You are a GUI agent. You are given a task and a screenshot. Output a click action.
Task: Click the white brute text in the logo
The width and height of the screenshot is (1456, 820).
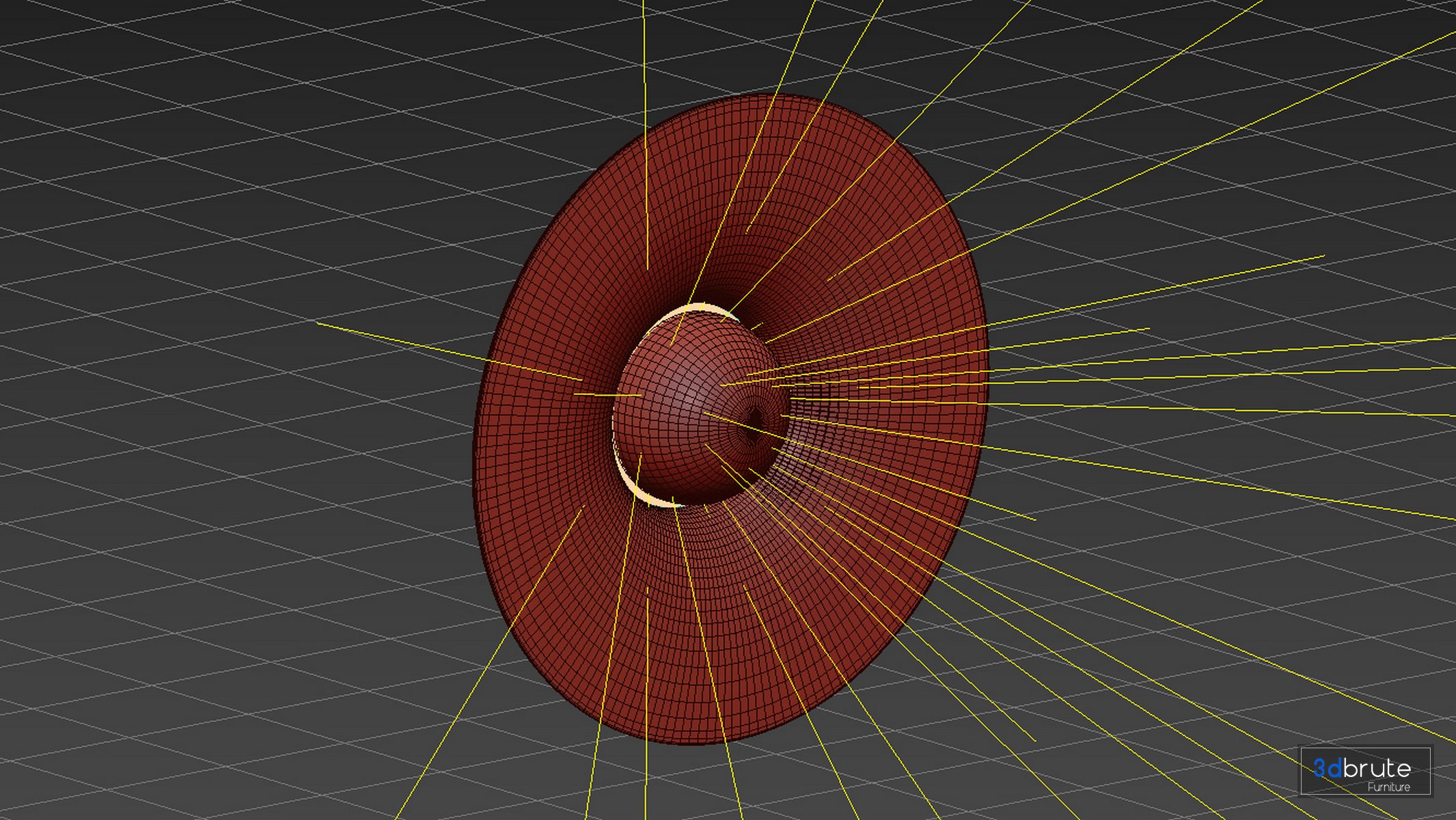(1377, 769)
